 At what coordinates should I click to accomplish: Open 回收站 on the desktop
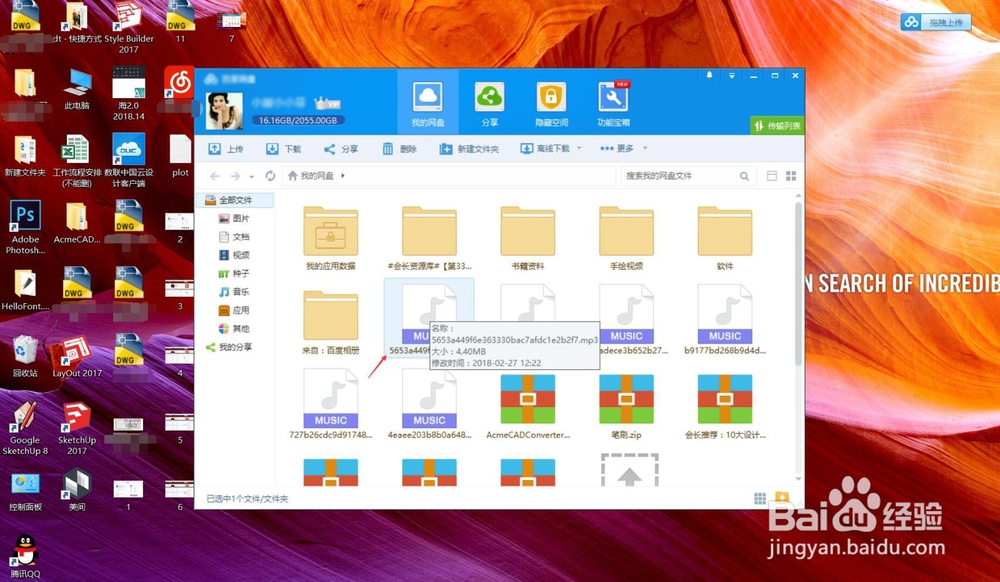tap(25, 357)
